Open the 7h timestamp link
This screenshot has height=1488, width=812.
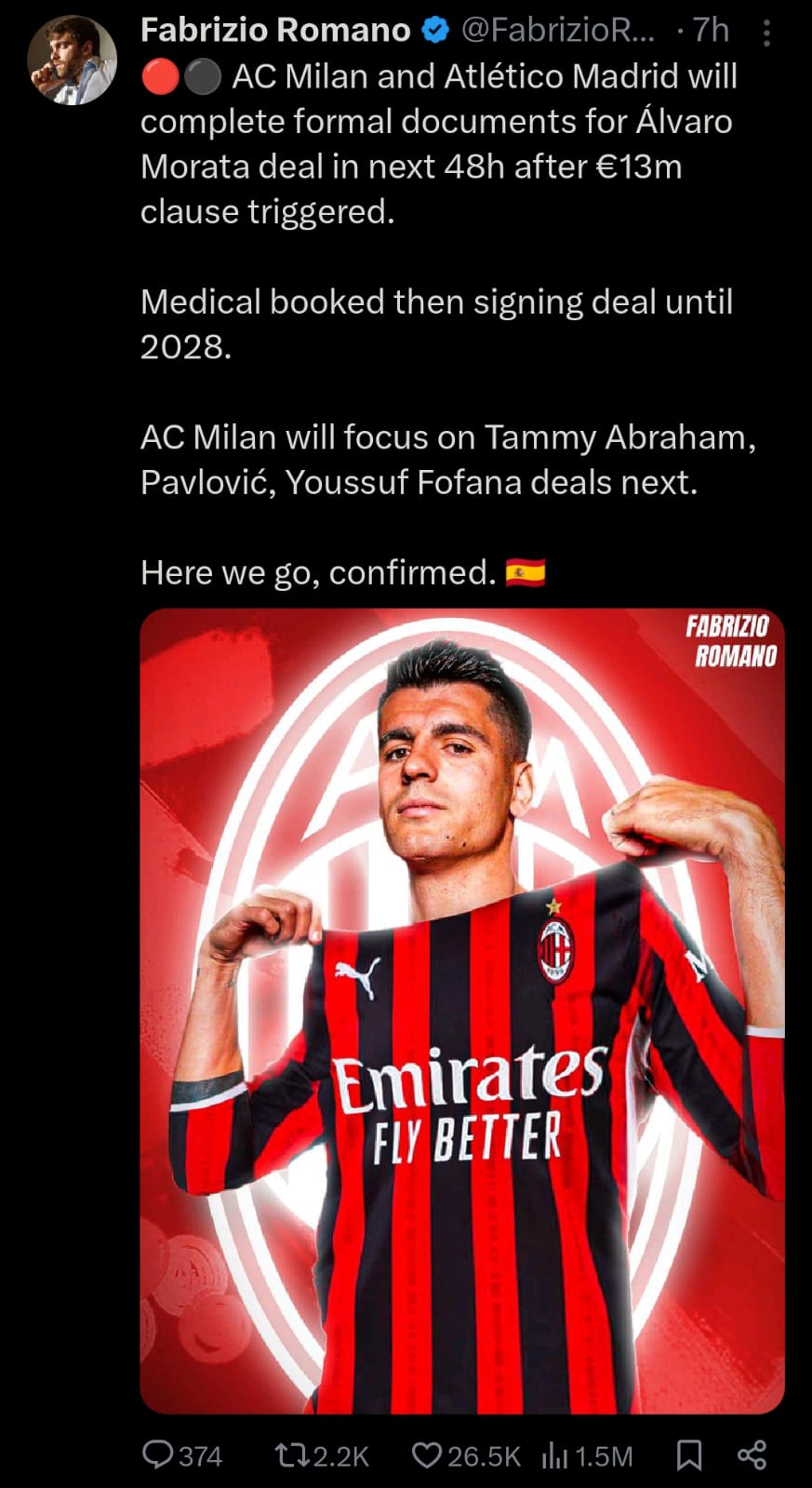coord(712,31)
